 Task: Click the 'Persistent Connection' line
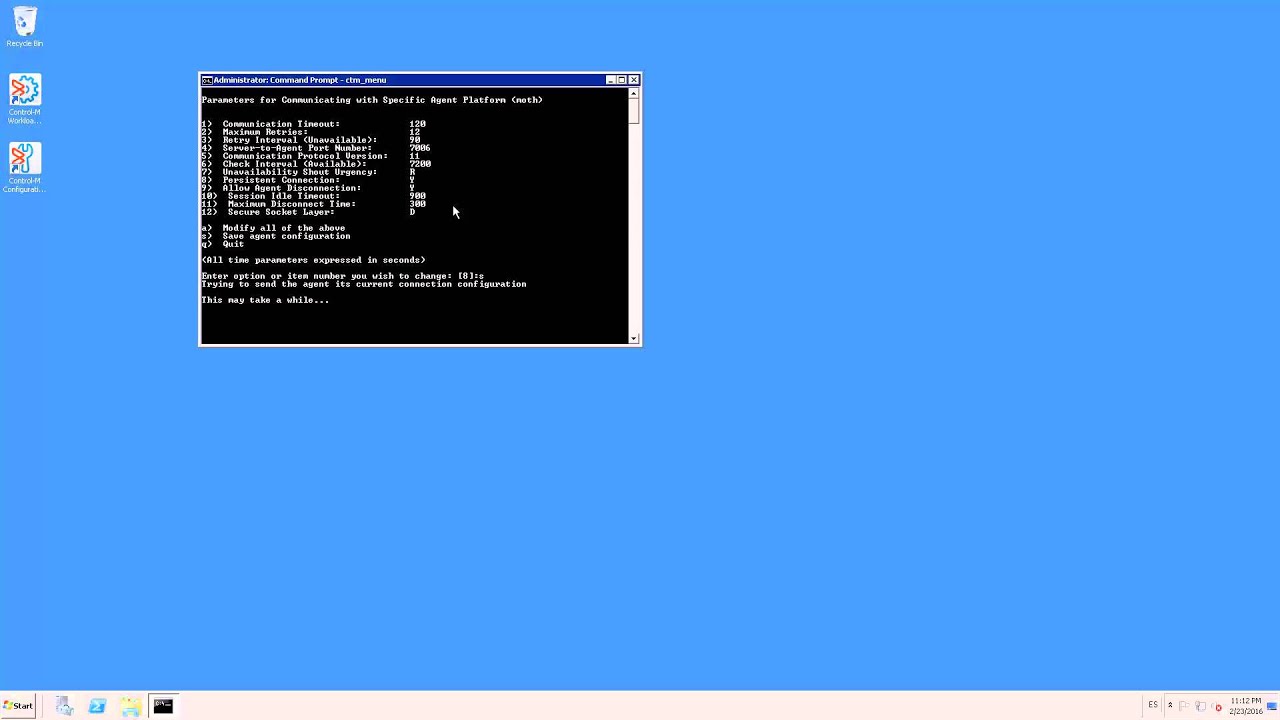tap(308, 180)
